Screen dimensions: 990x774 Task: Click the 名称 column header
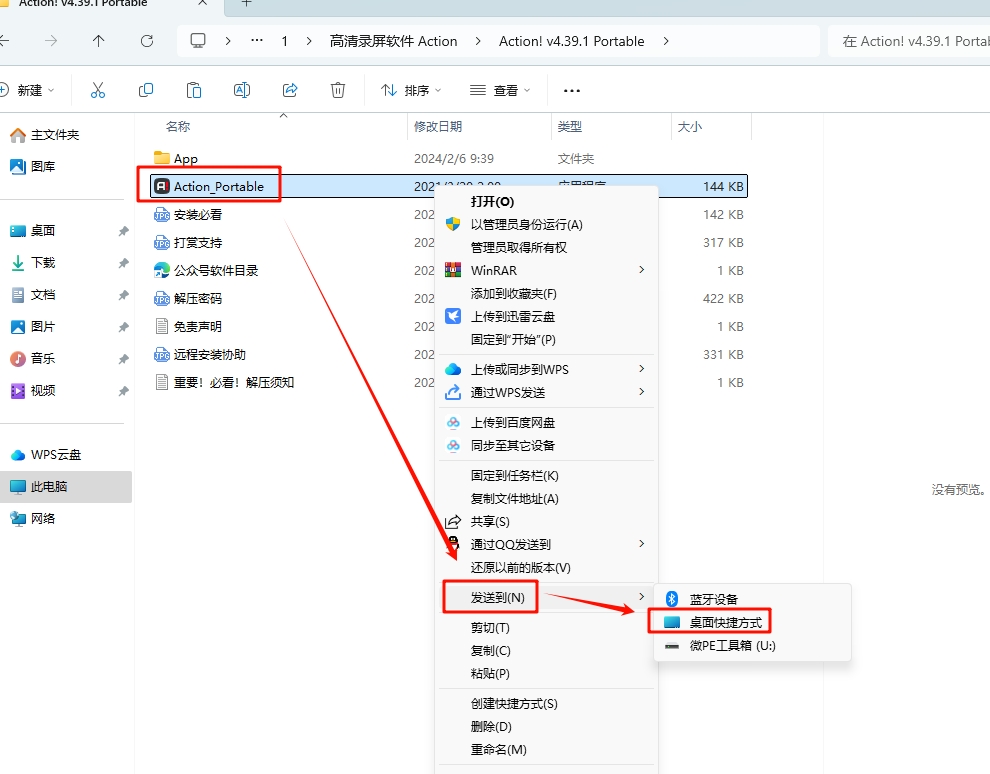(177, 127)
